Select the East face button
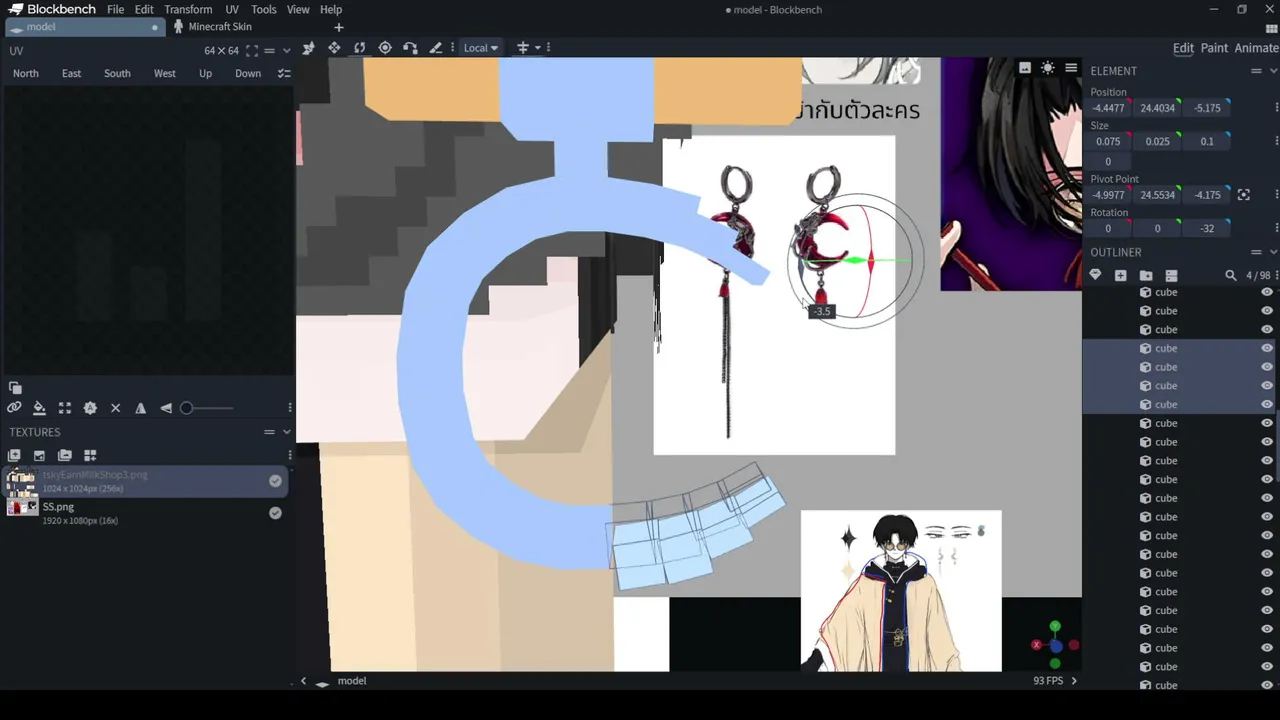 click(x=71, y=73)
